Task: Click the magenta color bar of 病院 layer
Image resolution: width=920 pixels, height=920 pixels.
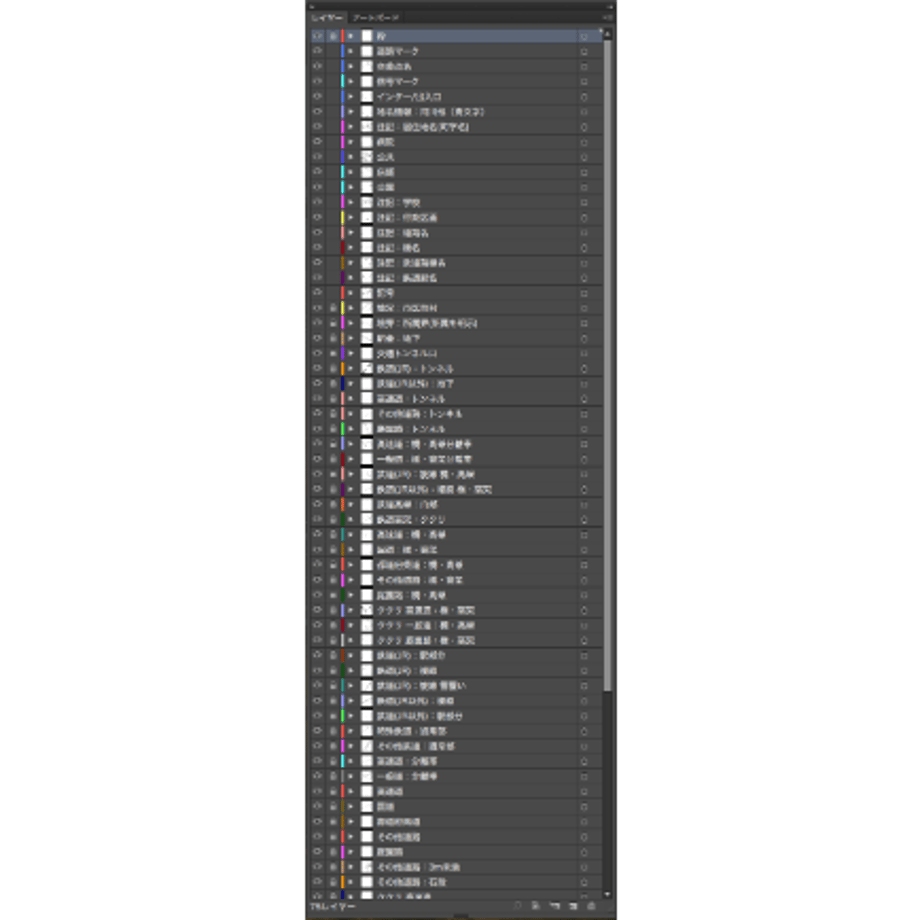Action: pyautogui.click(x=343, y=141)
